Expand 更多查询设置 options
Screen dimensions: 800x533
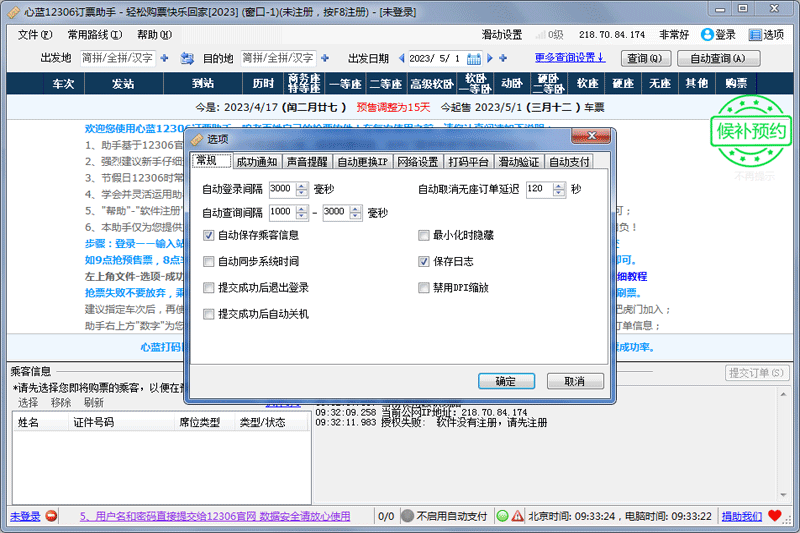pyautogui.click(x=571, y=57)
